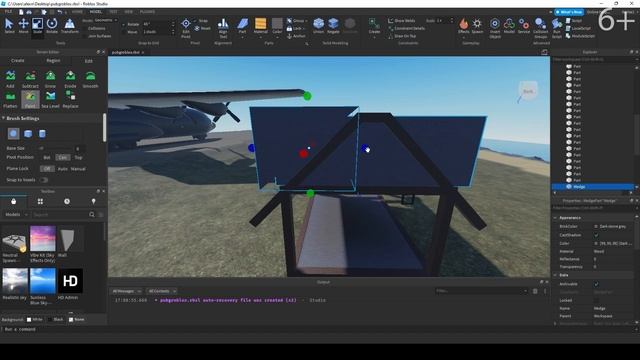Switch to the MODEL ribbon tab
The height and width of the screenshot is (360, 640).
tap(96, 12)
